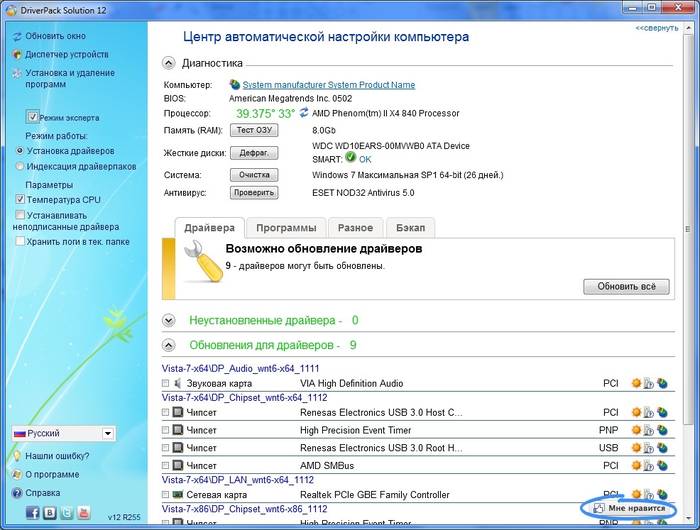Switch to the Драйвера tab
Image resolution: width=700 pixels, height=530 pixels.
pyautogui.click(x=209, y=228)
